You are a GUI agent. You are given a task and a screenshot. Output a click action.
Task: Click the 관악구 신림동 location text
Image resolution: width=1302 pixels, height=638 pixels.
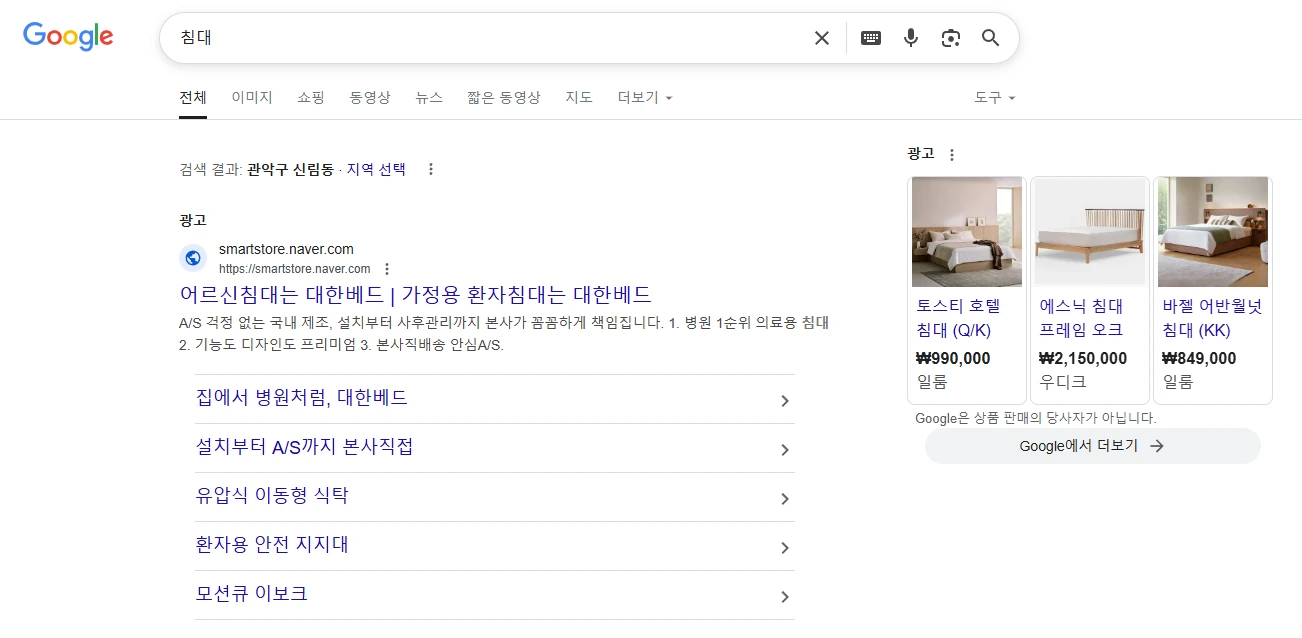(x=290, y=169)
